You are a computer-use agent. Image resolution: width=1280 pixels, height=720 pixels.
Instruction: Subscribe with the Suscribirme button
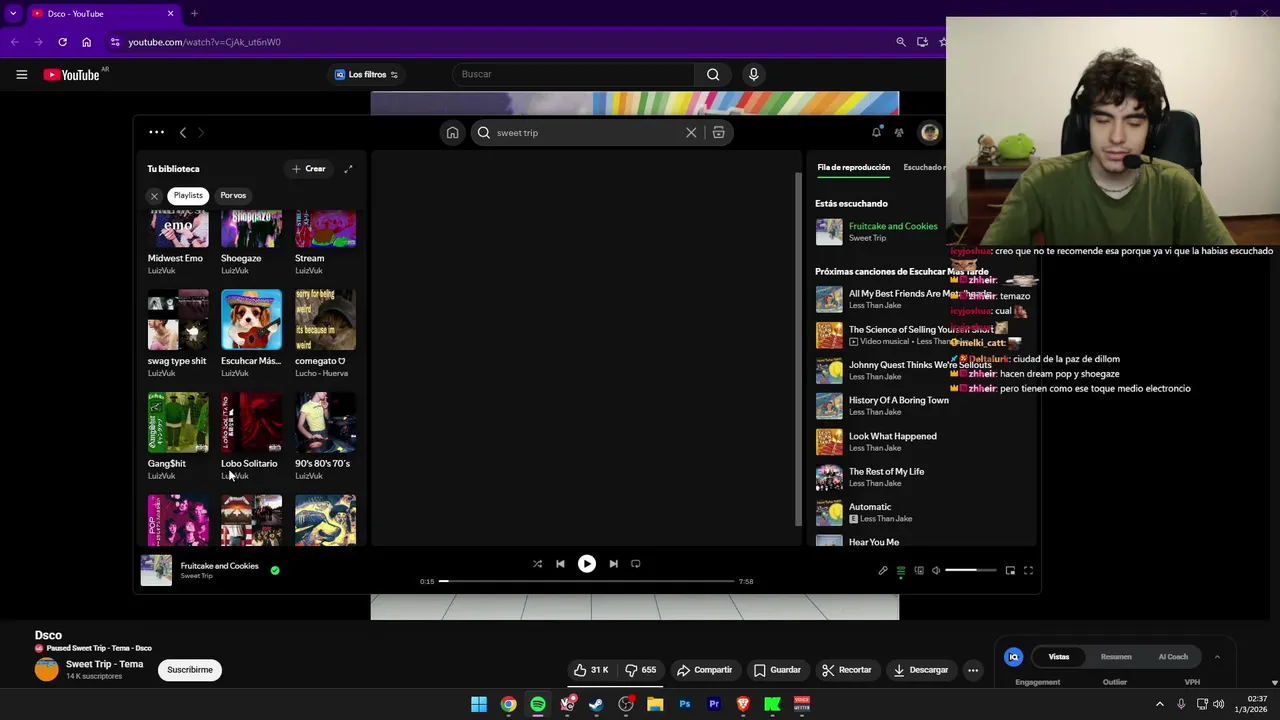coord(190,670)
